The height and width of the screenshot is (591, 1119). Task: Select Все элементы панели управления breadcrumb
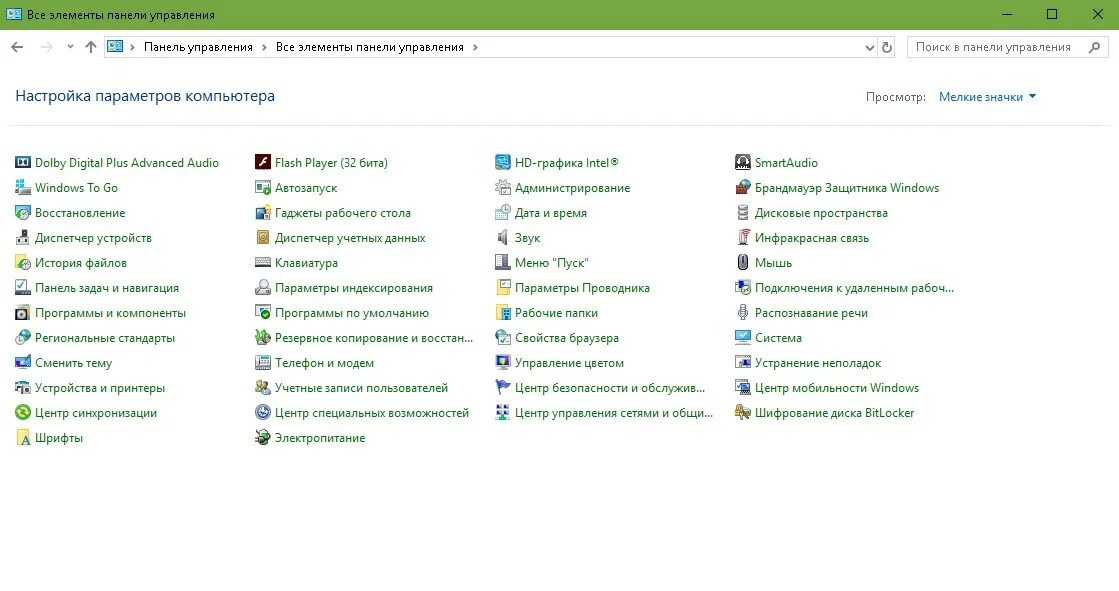pos(370,47)
